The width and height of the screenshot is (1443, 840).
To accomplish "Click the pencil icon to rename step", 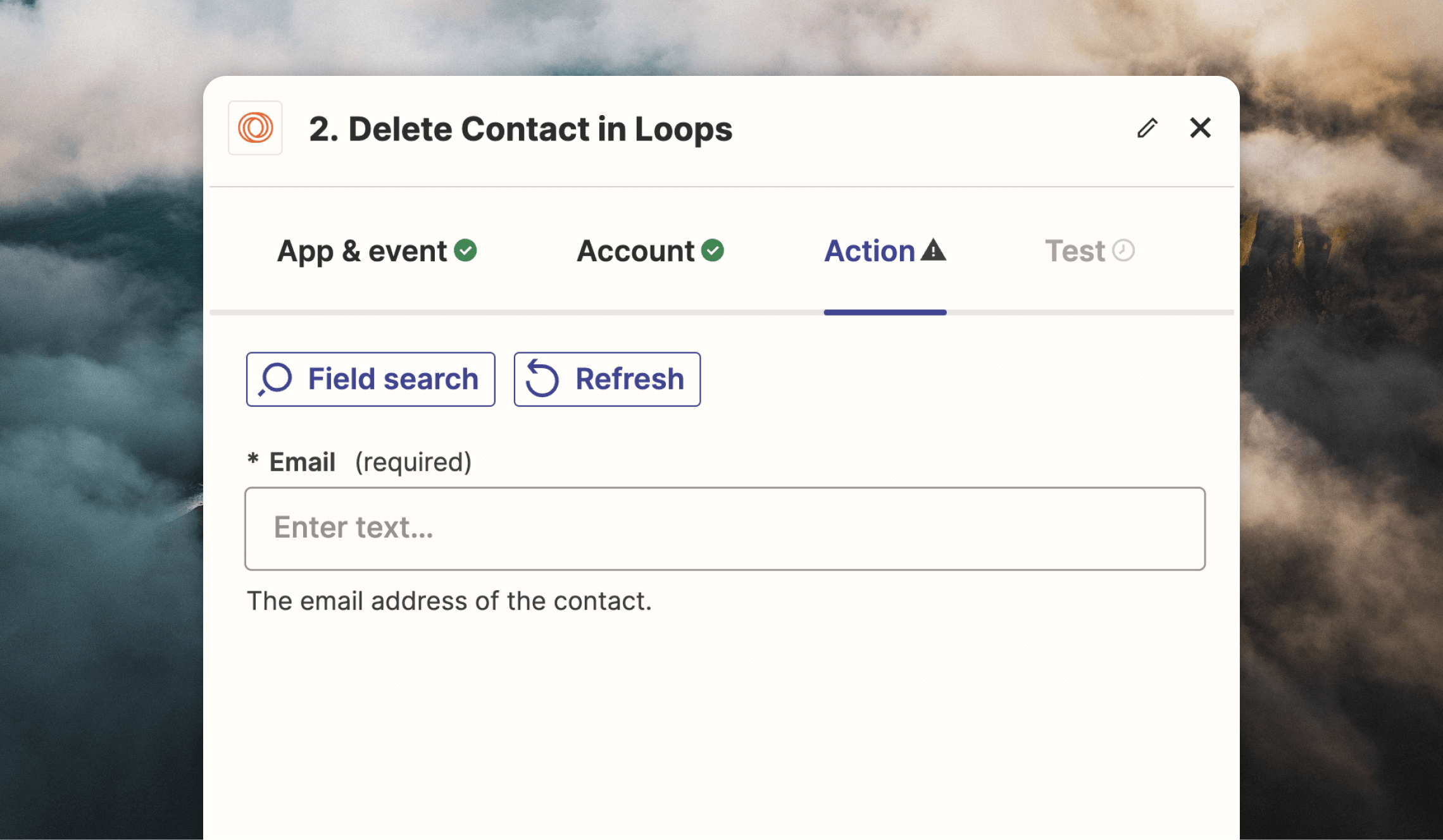I will [1147, 128].
